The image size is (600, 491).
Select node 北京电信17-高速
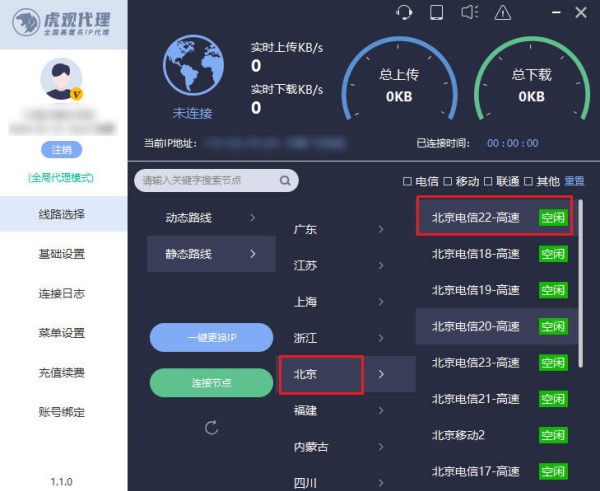point(497,471)
